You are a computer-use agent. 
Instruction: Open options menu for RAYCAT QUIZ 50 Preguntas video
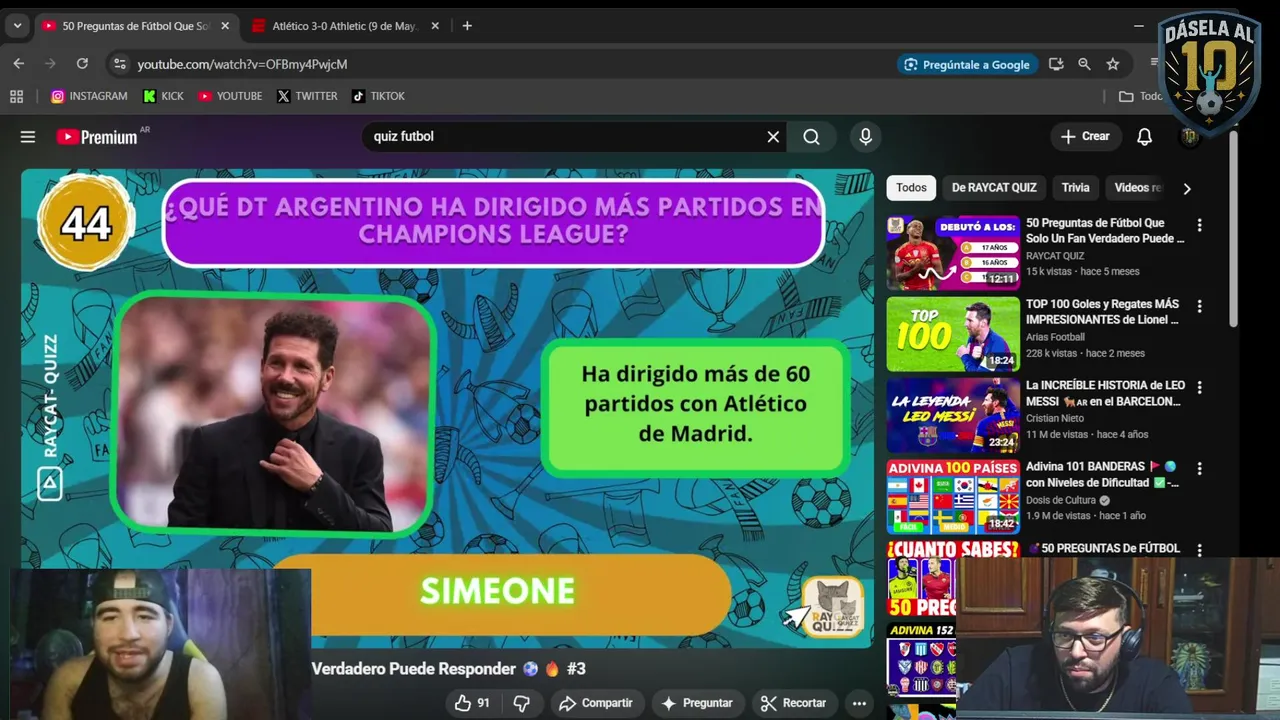click(1199, 226)
